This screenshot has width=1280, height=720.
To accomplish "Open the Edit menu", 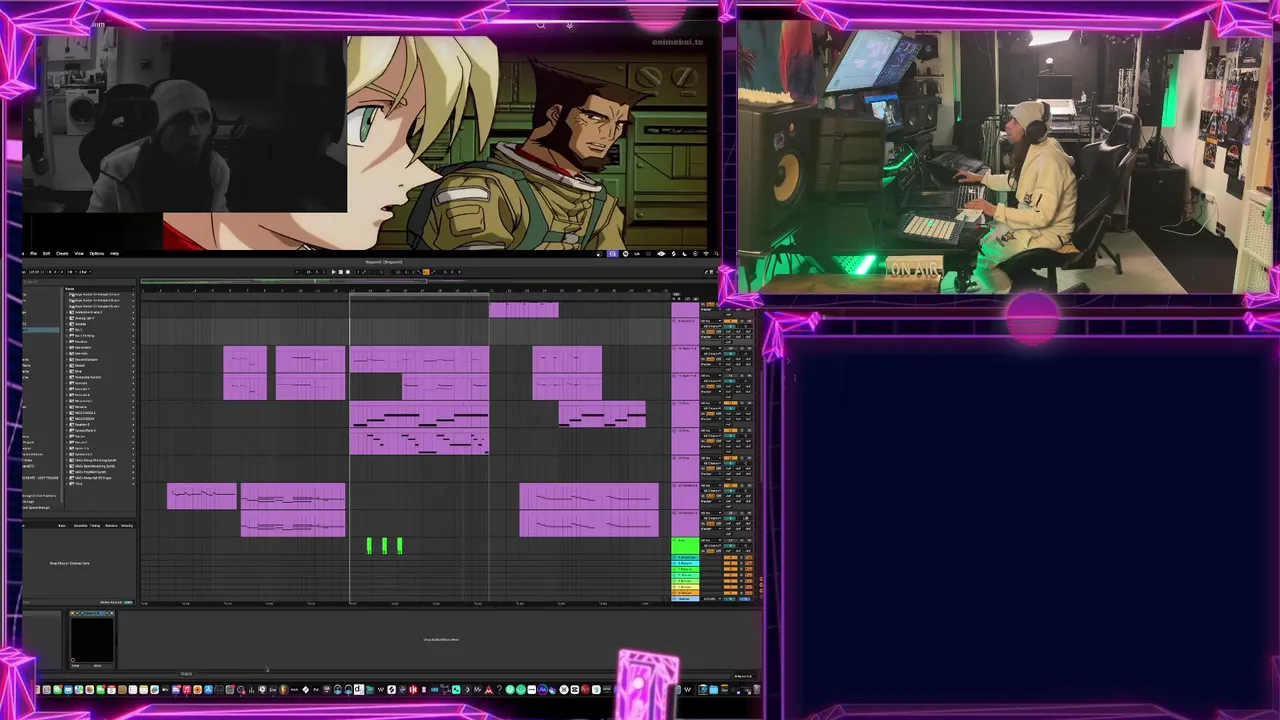I will coord(46,254).
